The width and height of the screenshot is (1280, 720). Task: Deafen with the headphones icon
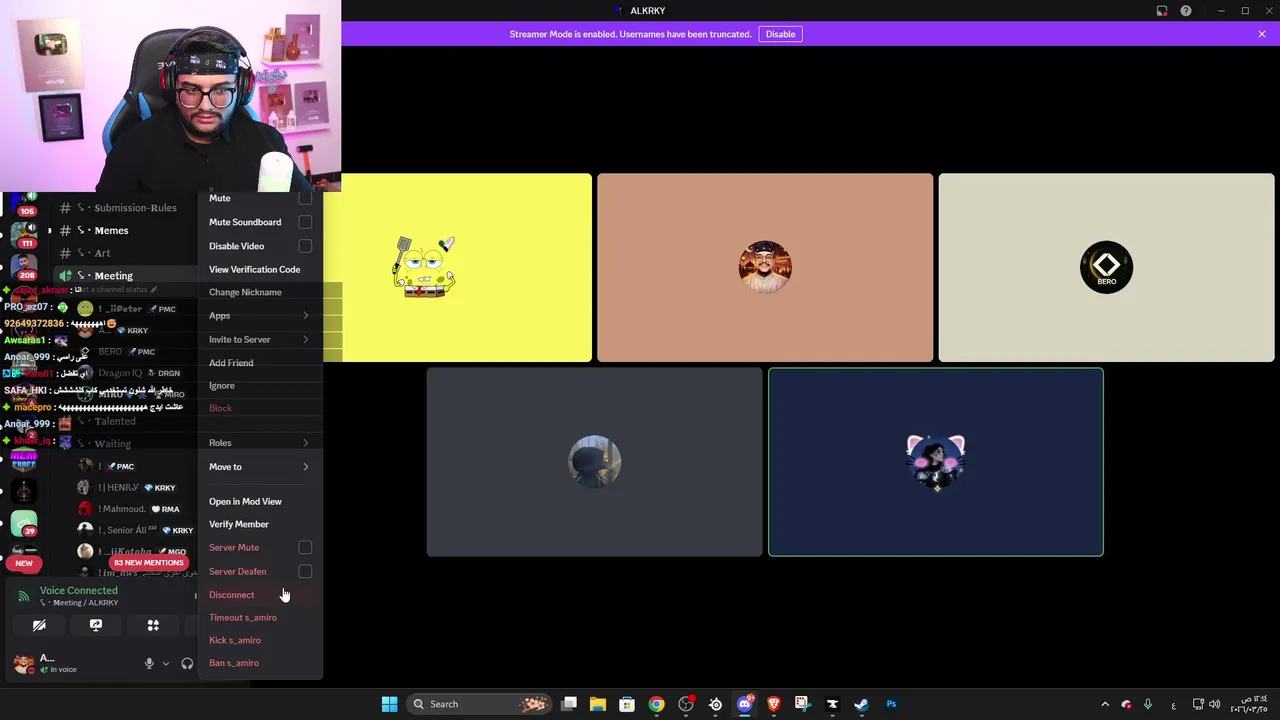[187, 663]
